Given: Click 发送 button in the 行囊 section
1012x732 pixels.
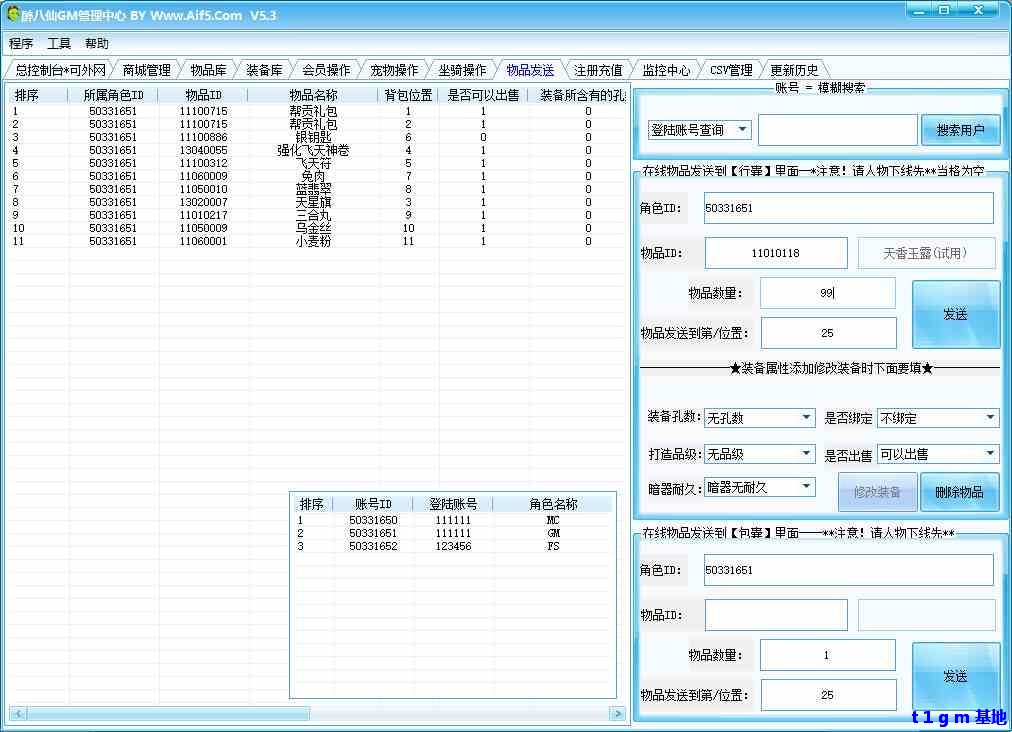Looking at the screenshot, I should 955,314.
